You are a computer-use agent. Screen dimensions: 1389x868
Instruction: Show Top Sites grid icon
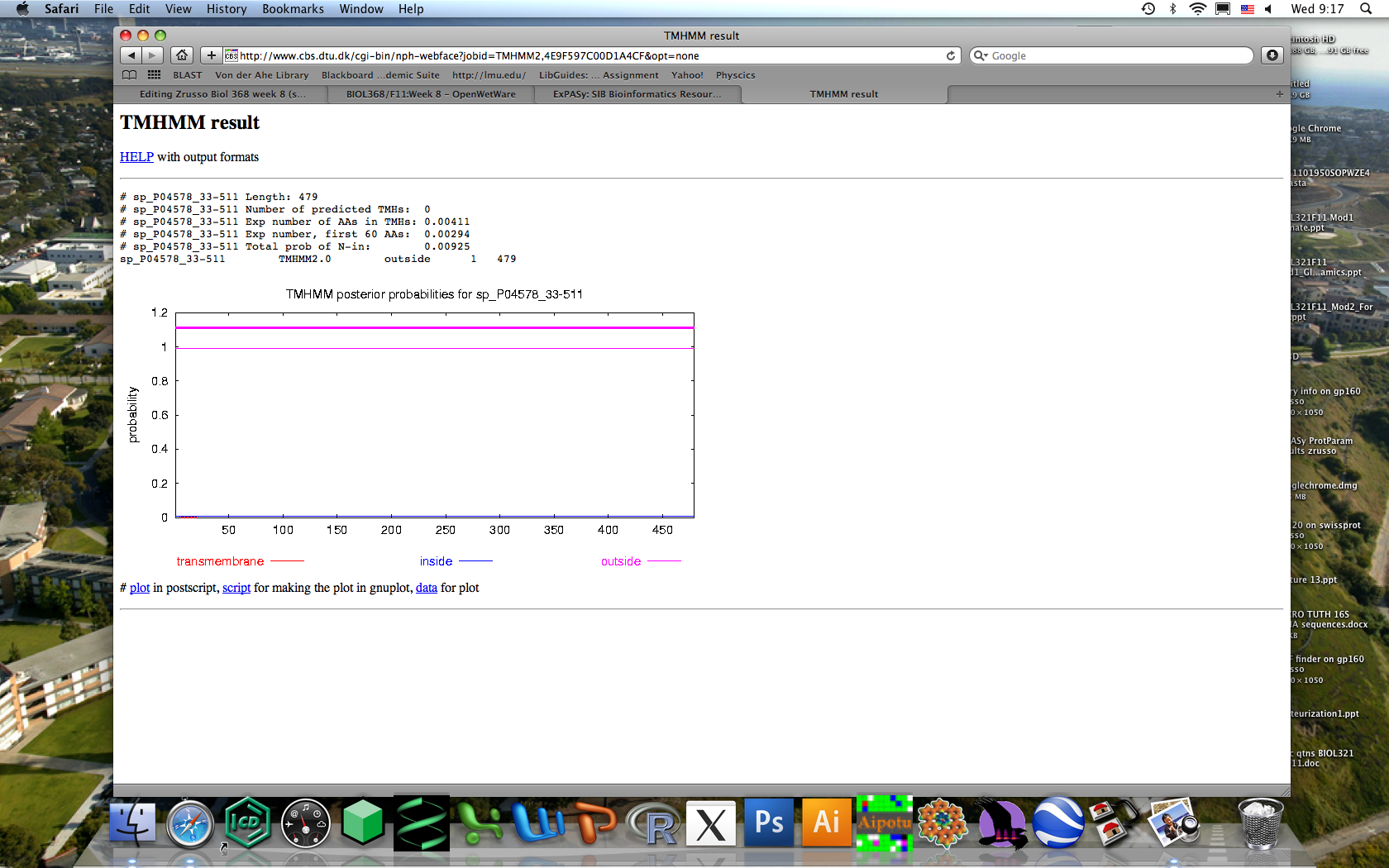(x=154, y=75)
